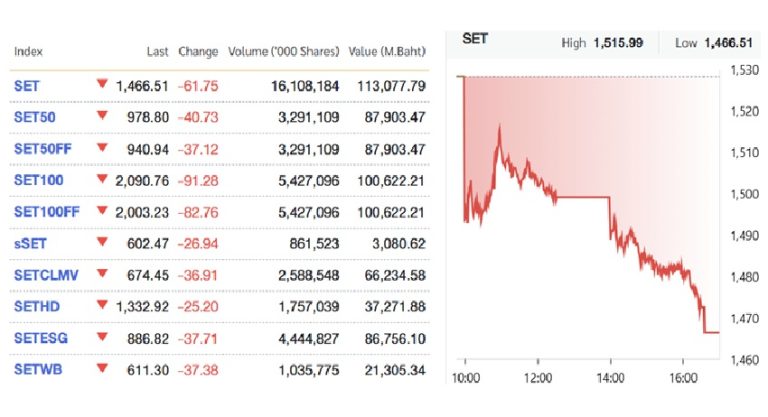Screen dimensions: 768x417
Task: Click the red arrow beside sSET
Action: tap(102, 242)
